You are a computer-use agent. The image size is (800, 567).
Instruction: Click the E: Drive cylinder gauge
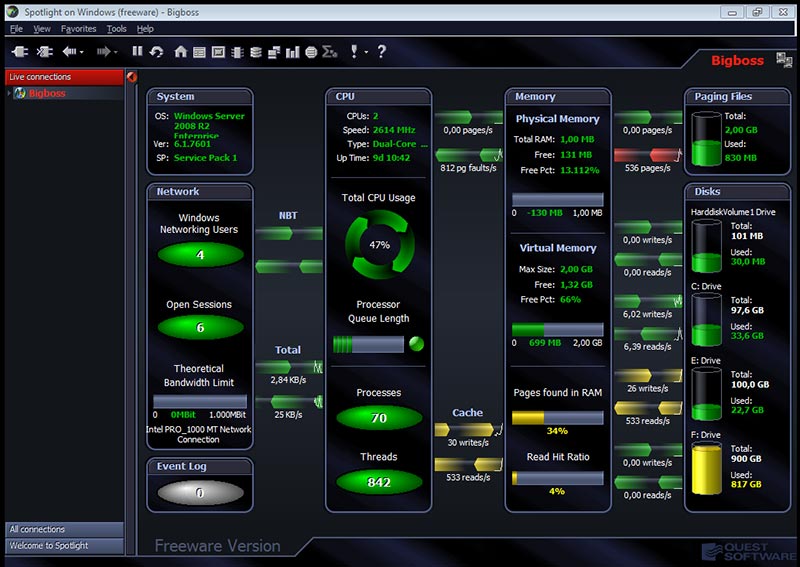point(706,394)
